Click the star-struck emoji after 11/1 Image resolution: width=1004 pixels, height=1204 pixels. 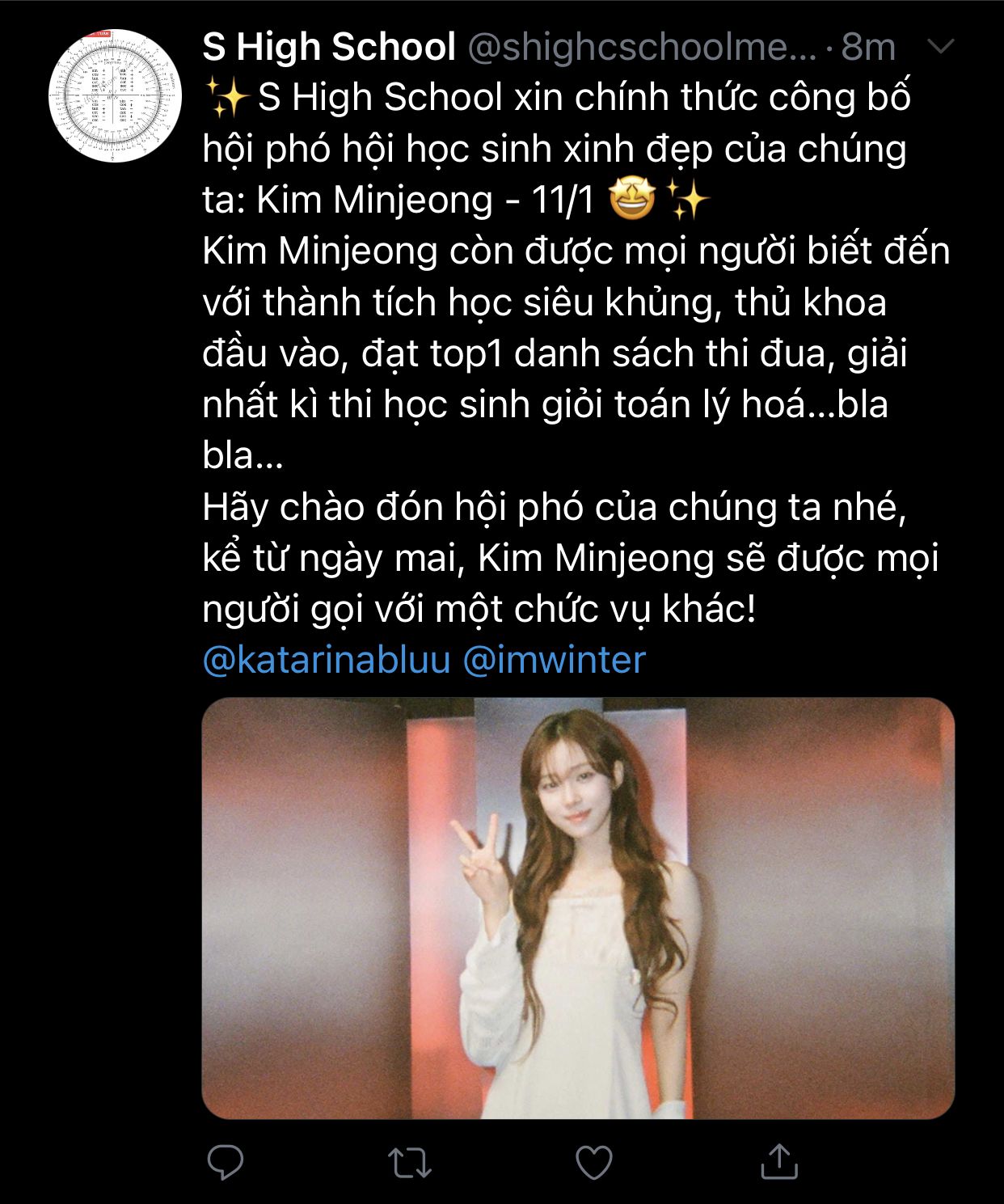coord(631,199)
